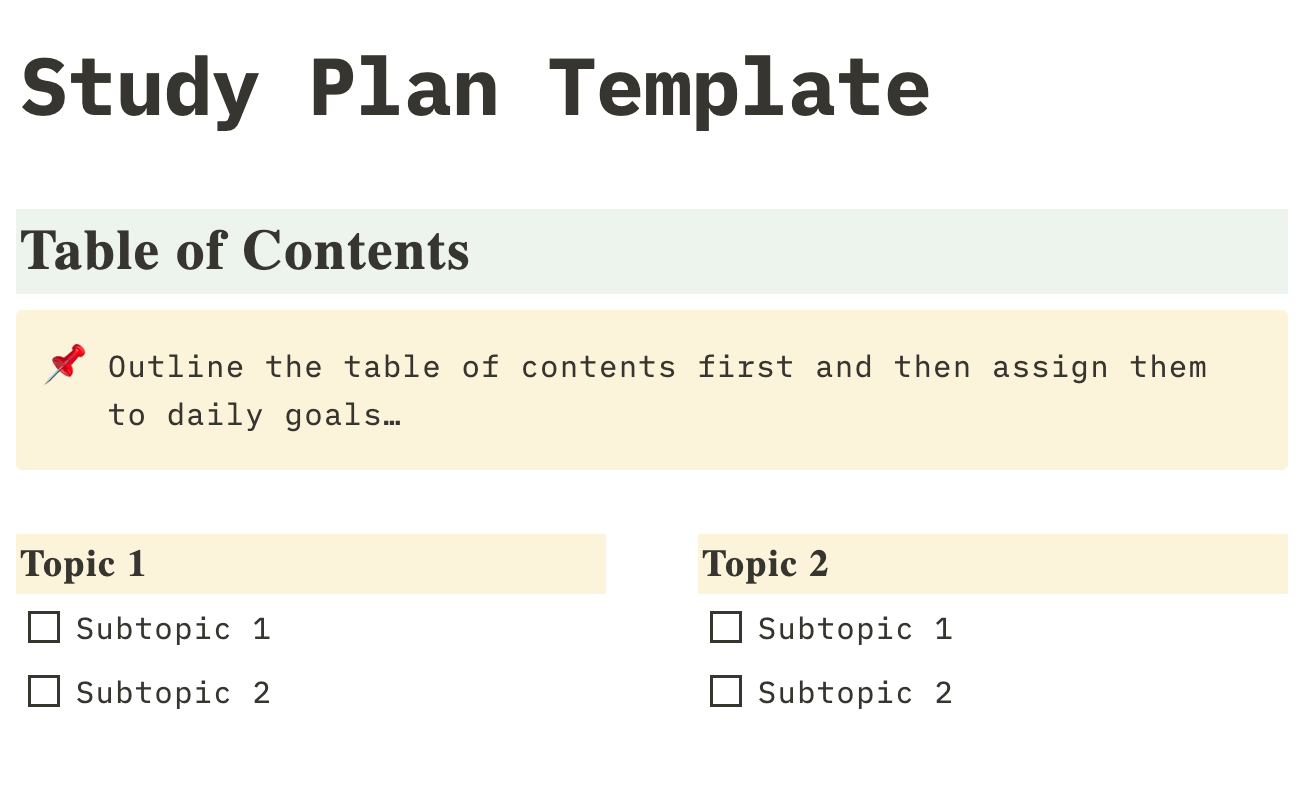Select the Topic 1 heading
1306x790 pixels.
83,564
